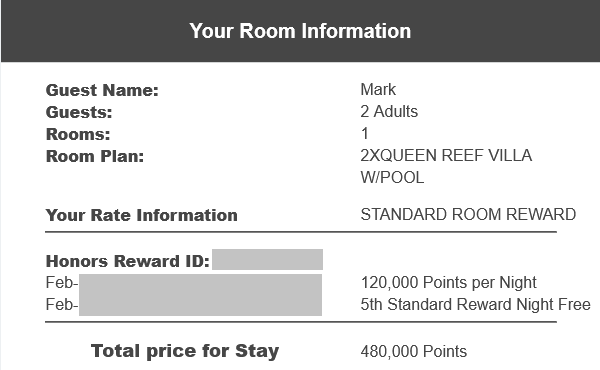
Task: Select '120,000 Points per Night' text
Action: (448, 283)
